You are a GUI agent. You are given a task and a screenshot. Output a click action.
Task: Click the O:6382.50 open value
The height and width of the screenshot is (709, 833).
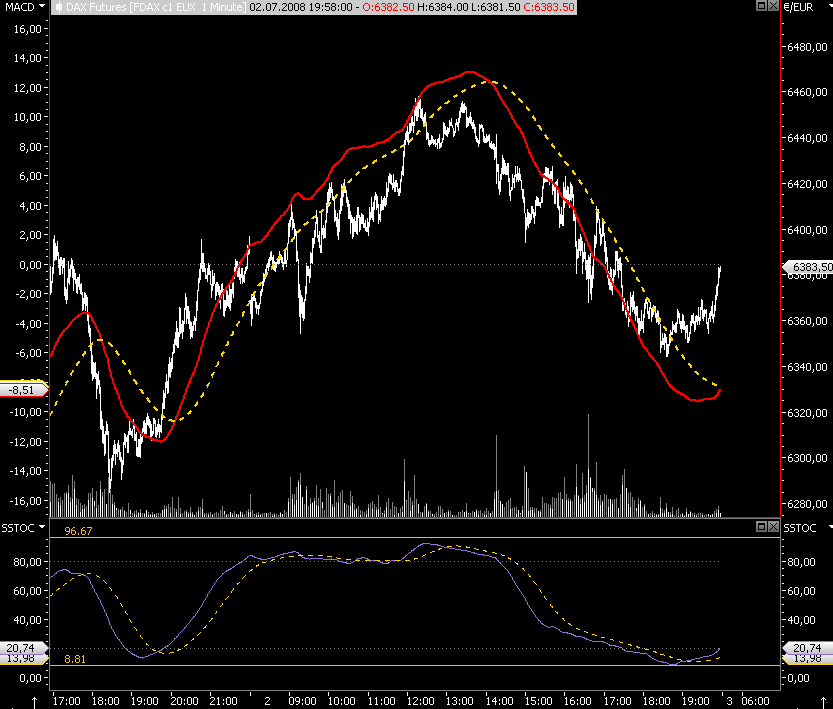[388, 7]
